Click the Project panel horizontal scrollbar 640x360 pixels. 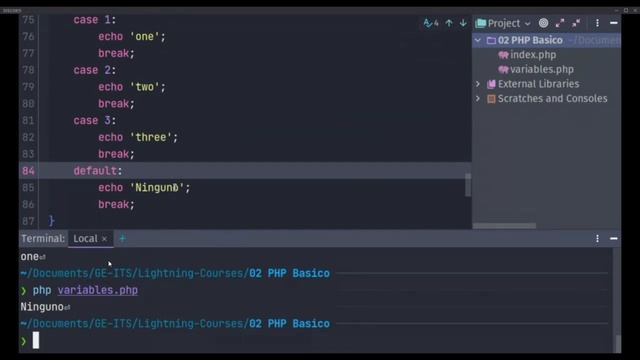[x=504, y=226]
